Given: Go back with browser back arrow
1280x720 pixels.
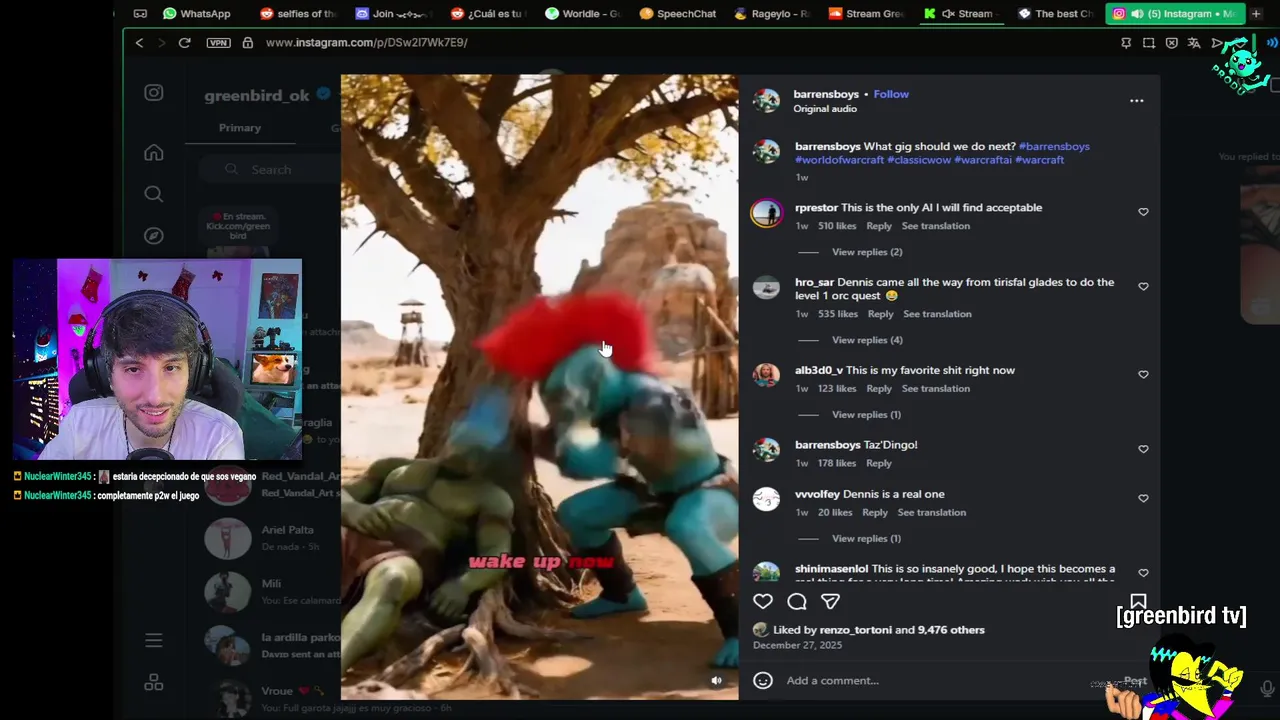Looking at the screenshot, I should (x=139, y=43).
